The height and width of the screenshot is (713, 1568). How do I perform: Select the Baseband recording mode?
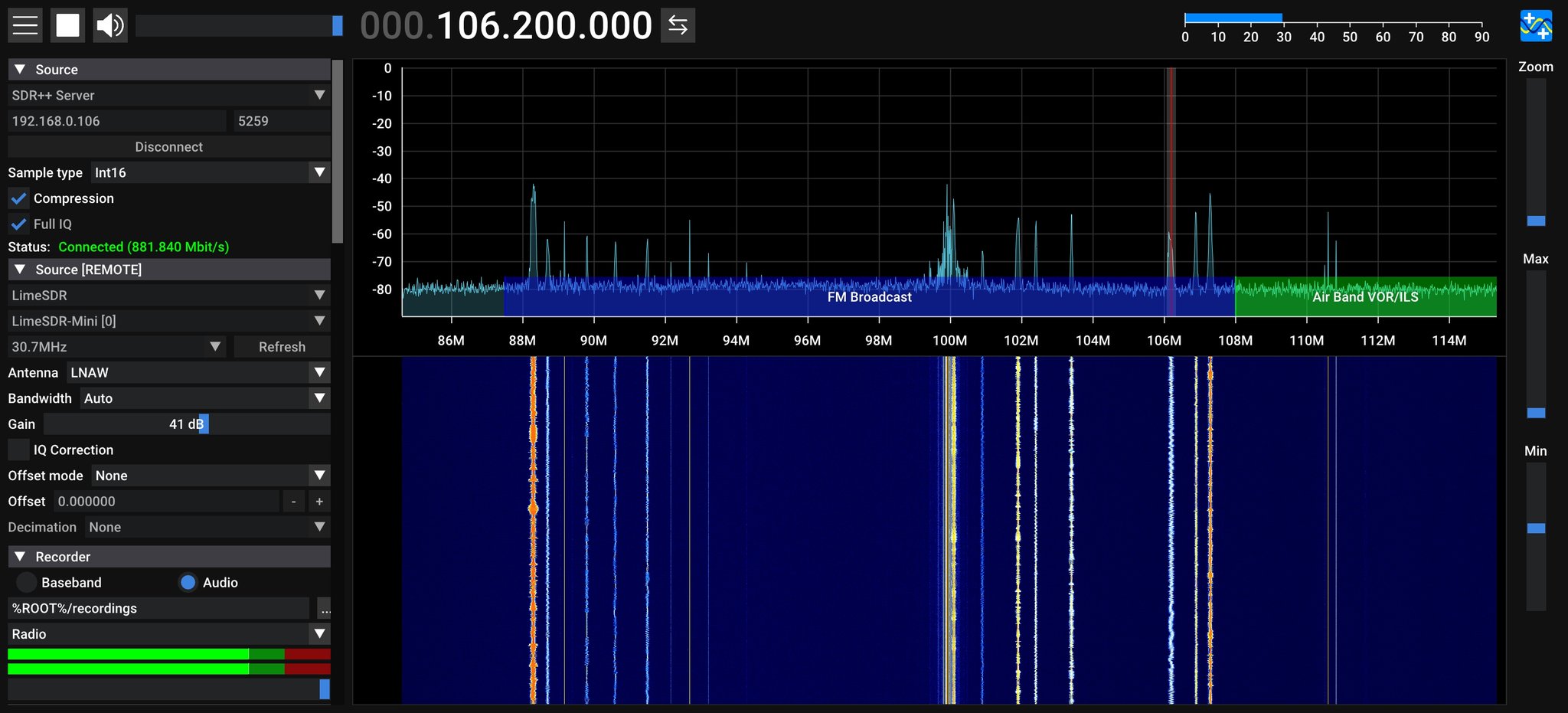click(x=26, y=582)
